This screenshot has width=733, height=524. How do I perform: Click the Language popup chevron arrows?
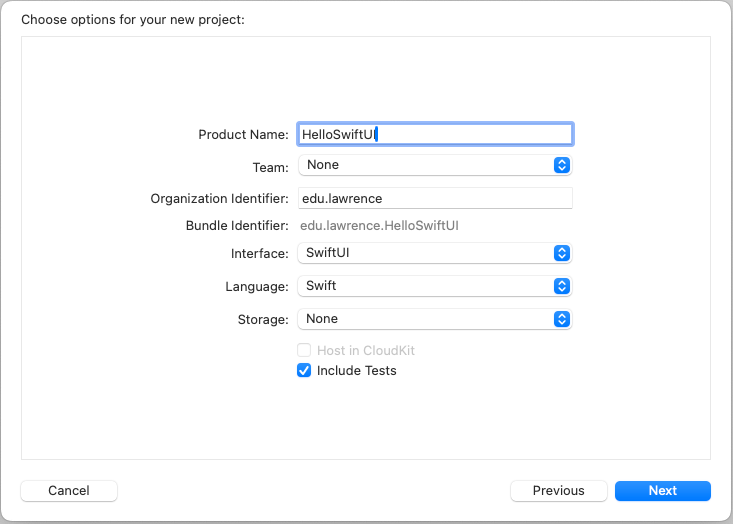pos(561,286)
